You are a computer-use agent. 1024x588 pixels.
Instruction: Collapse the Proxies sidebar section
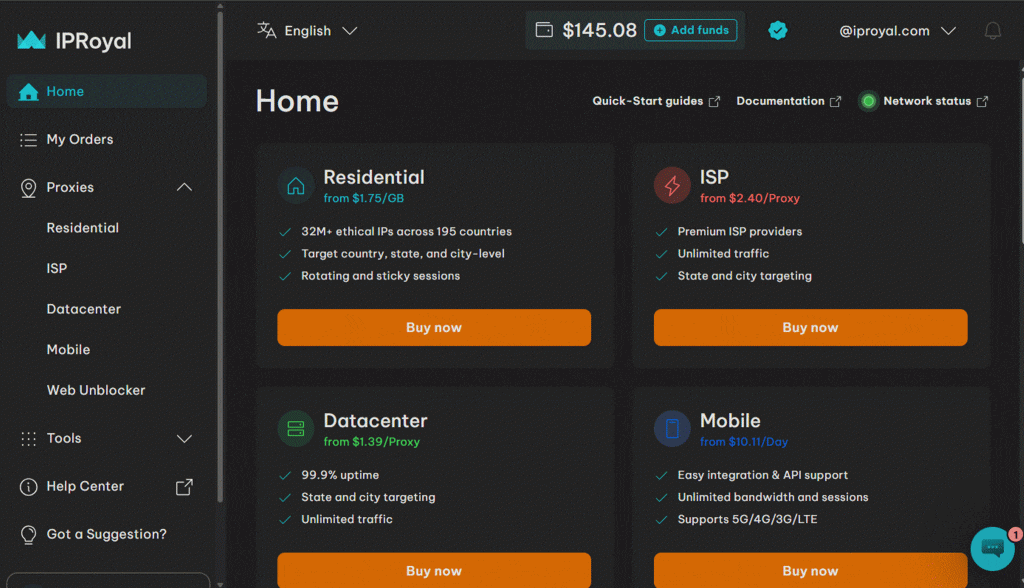coord(184,187)
